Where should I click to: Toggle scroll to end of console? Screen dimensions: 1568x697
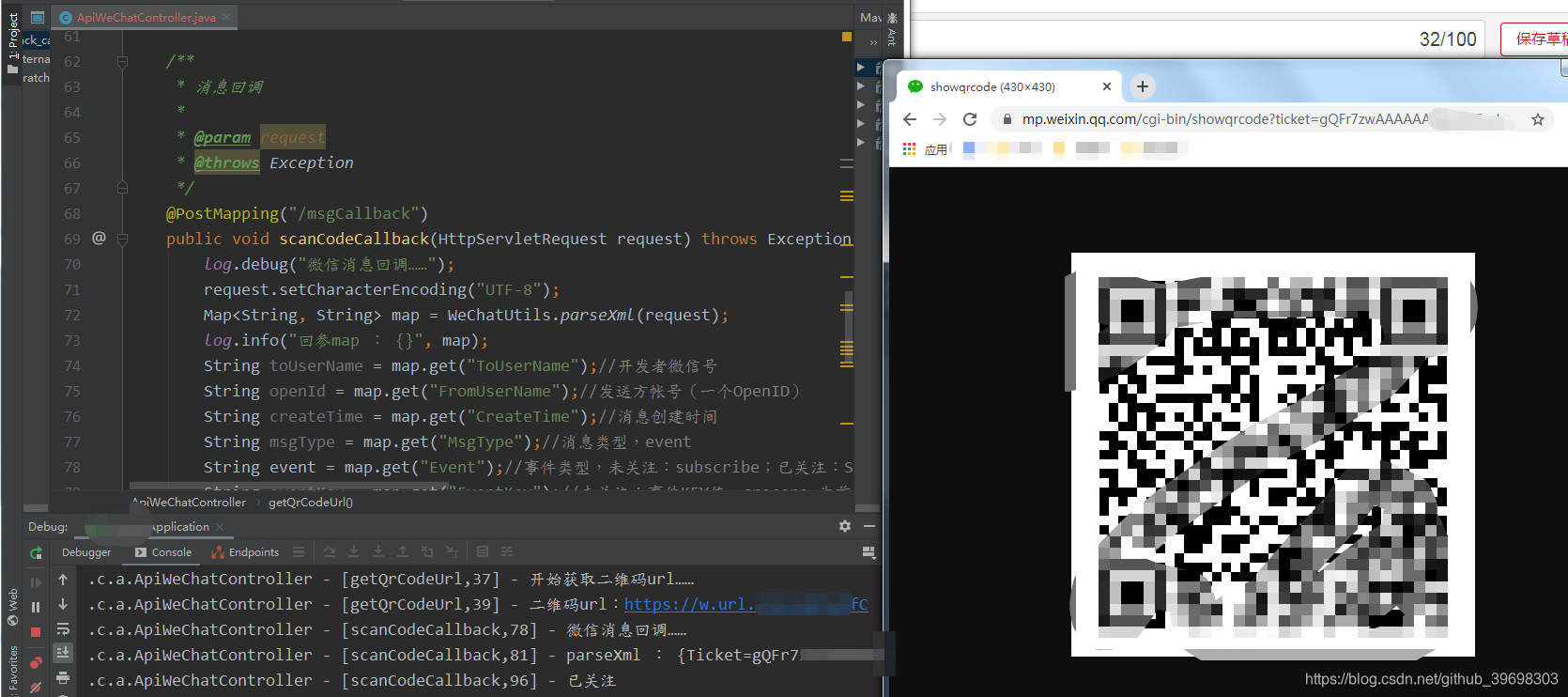(x=63, y=653)
